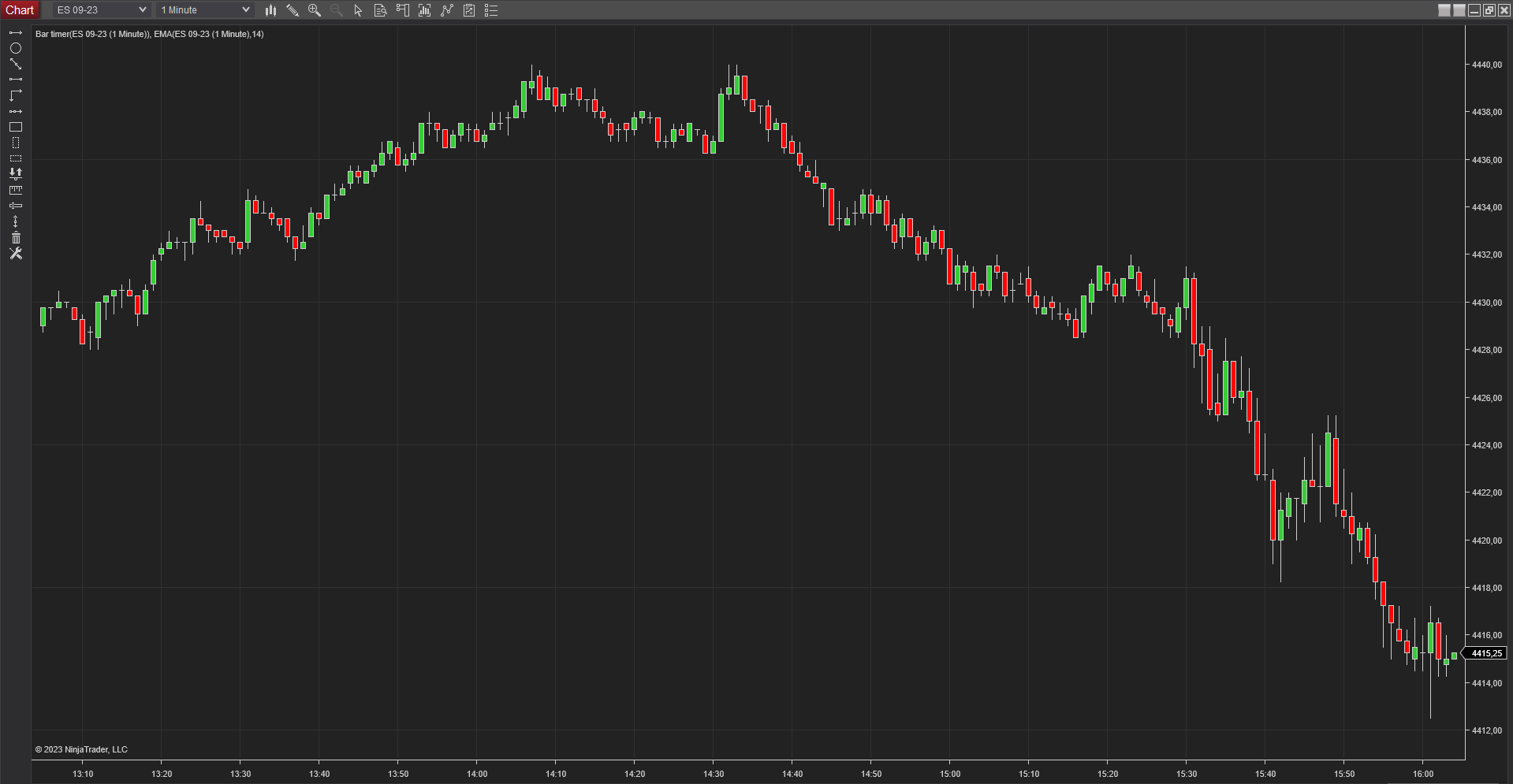Click the second window link color square
The image size is (1513, 784).
click(x=1459, y=10)
